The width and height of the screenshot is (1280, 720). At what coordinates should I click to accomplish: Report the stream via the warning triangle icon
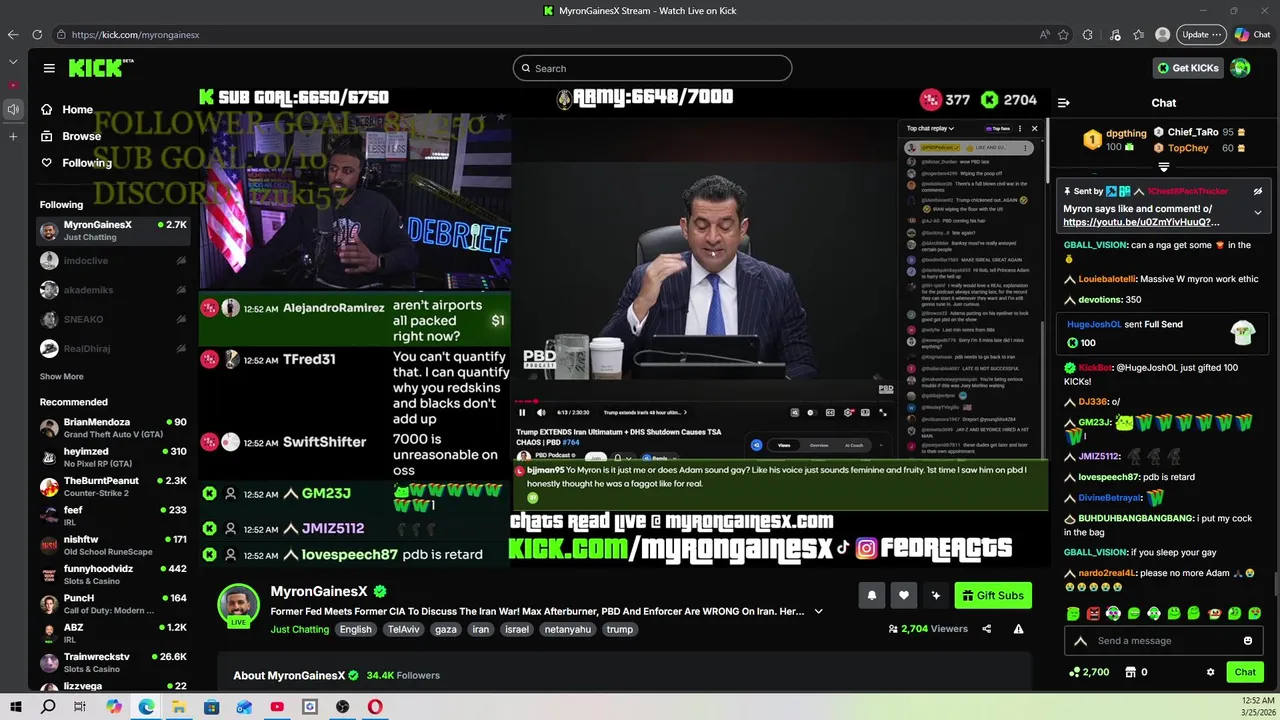[1018, 629]
